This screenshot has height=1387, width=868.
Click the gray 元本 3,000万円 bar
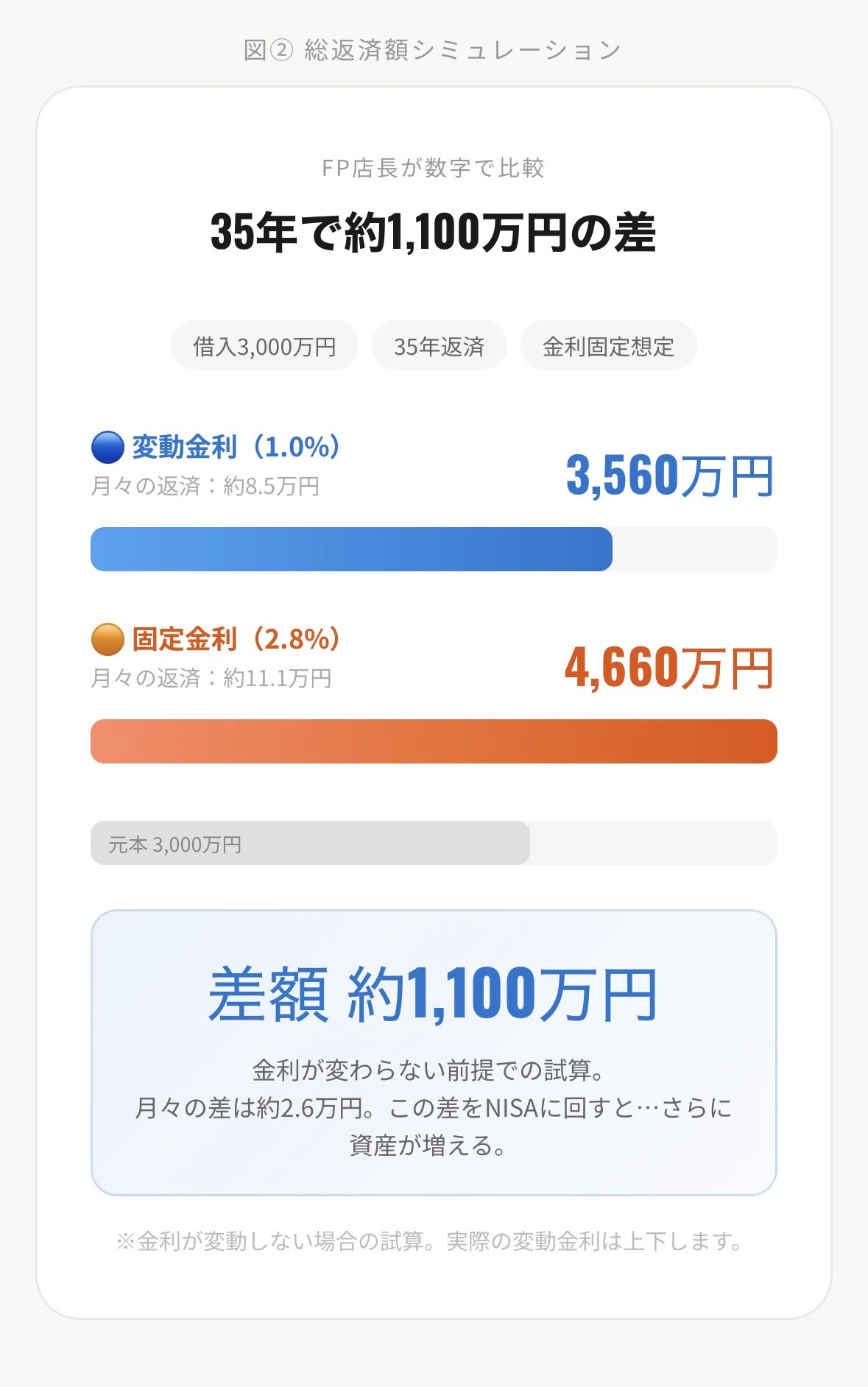[x=310, y=843]
